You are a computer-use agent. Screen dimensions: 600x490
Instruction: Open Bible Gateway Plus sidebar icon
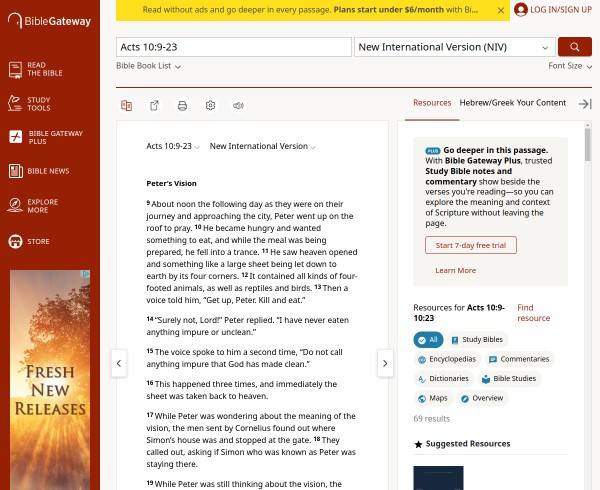[x=16, y=137]
